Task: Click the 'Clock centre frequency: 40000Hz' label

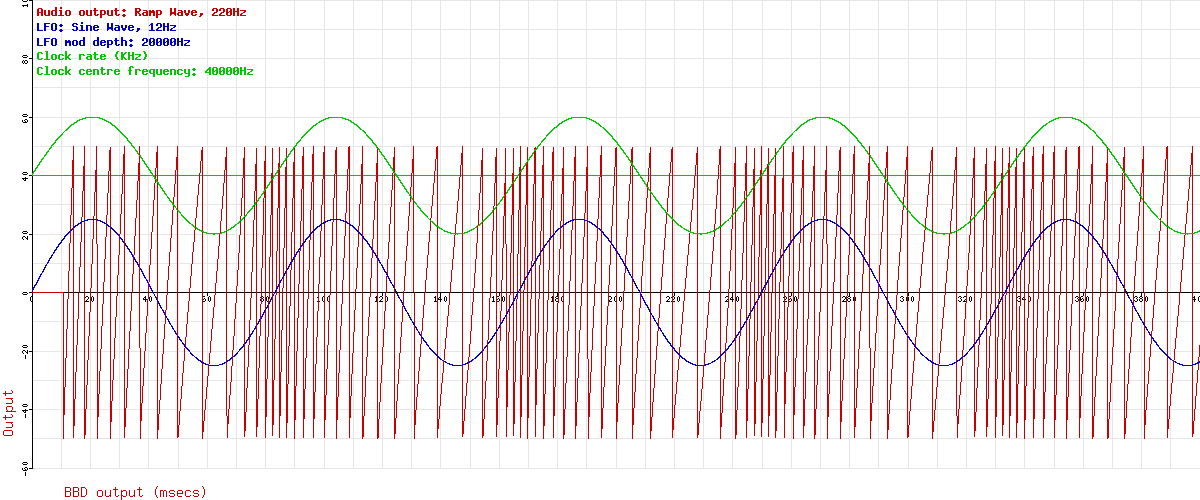Action: 145,71
